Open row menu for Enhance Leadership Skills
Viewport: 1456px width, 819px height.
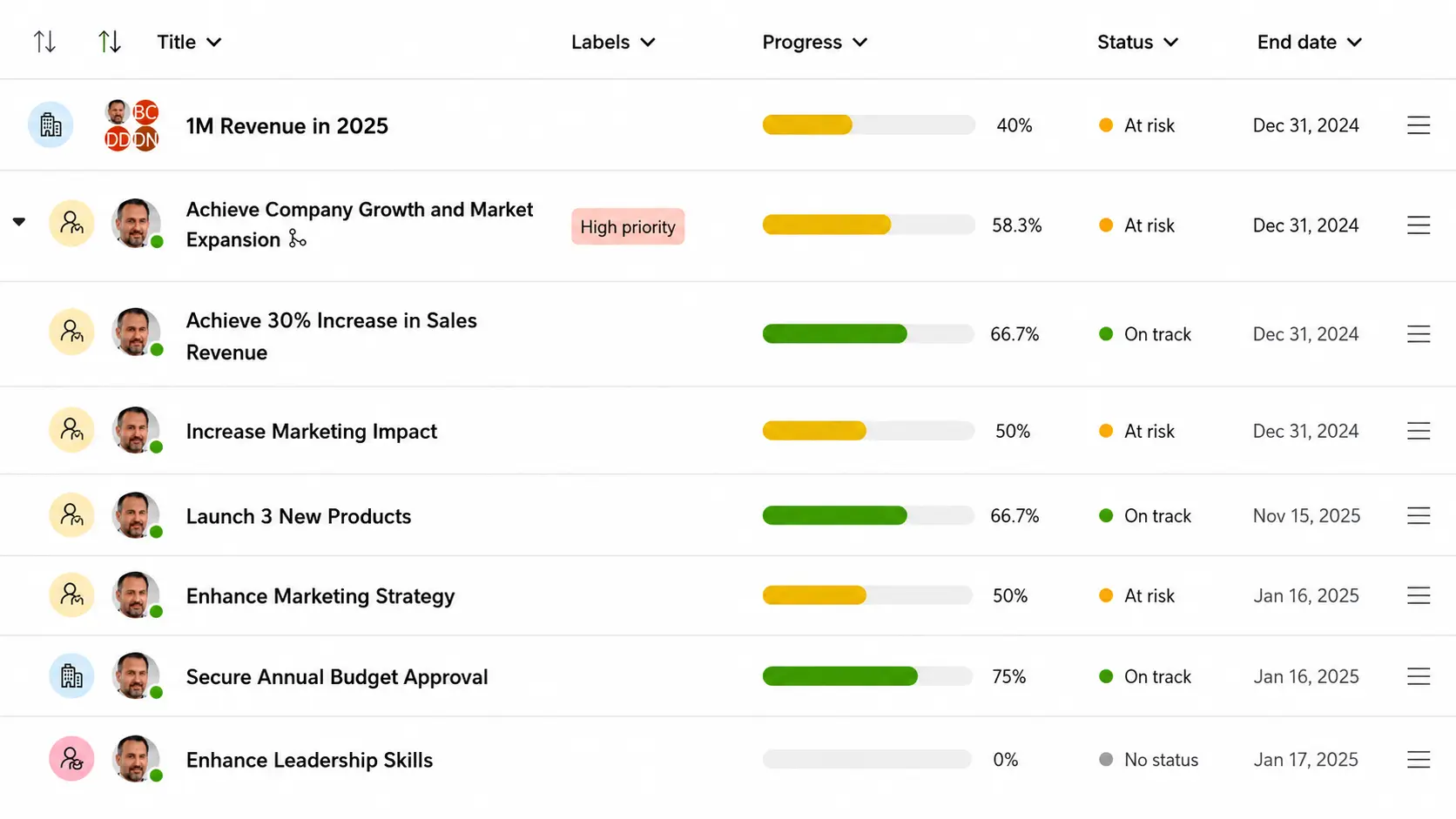1419,760
